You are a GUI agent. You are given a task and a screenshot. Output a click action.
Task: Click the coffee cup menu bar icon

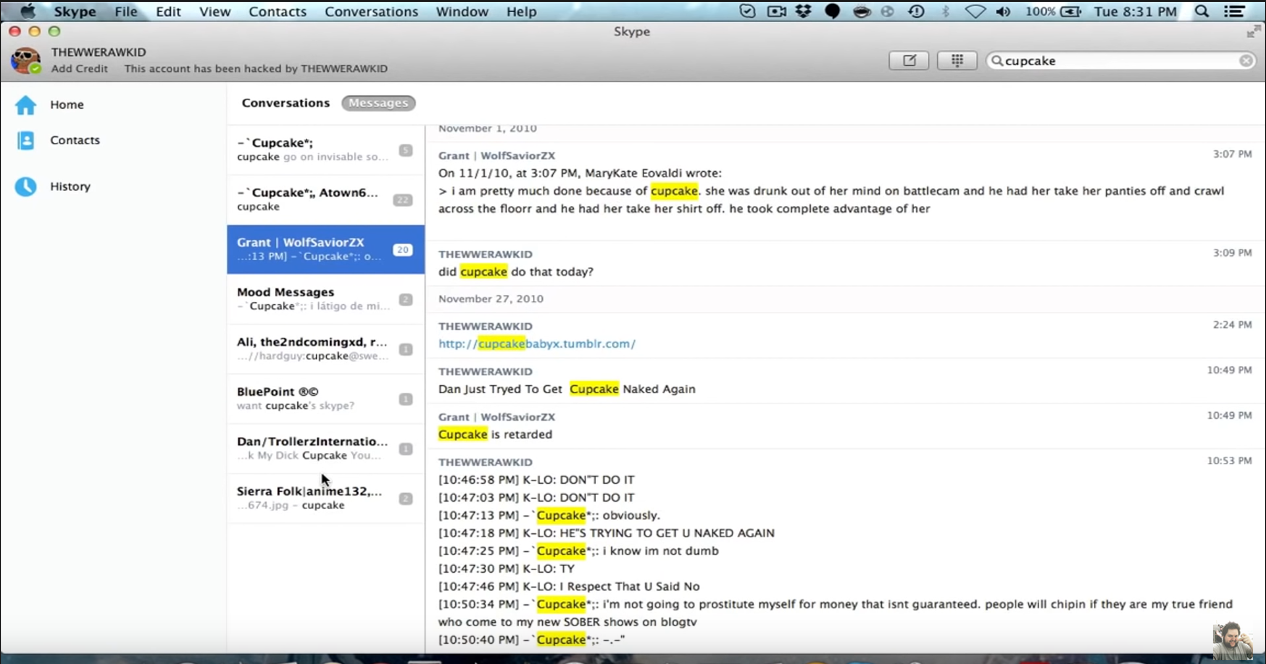861,12
